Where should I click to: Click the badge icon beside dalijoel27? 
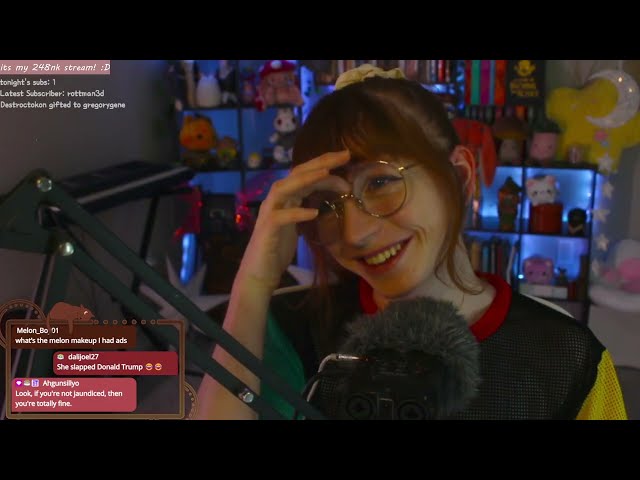click(60, 357)
